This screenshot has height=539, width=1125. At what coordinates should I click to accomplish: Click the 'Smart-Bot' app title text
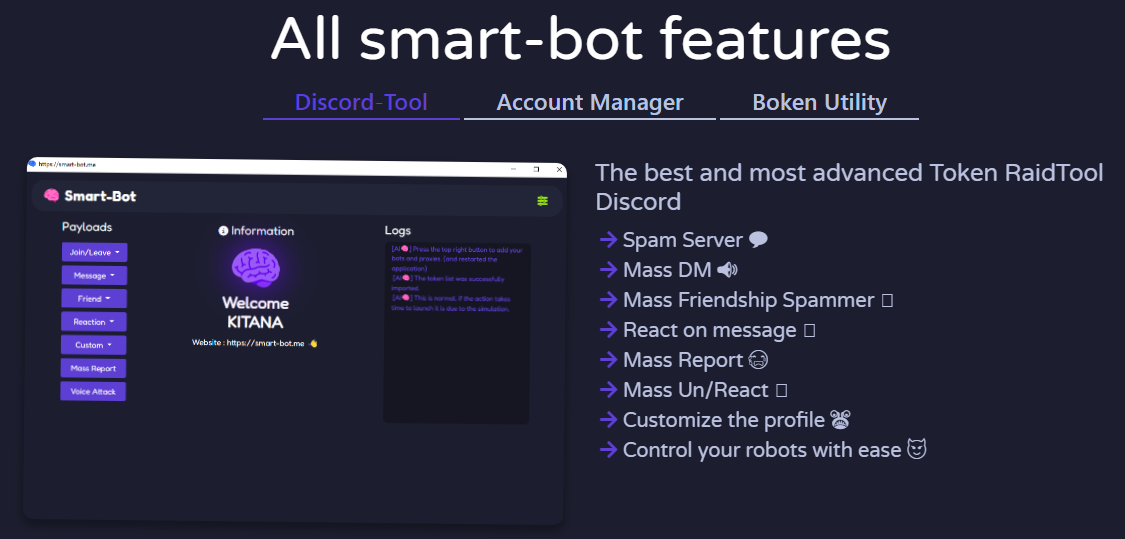click(100, 196)
